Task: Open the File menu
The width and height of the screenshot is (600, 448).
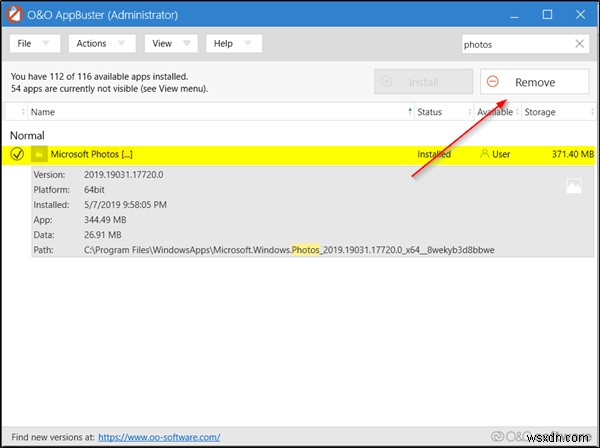Action: click(x=35, y=44)
